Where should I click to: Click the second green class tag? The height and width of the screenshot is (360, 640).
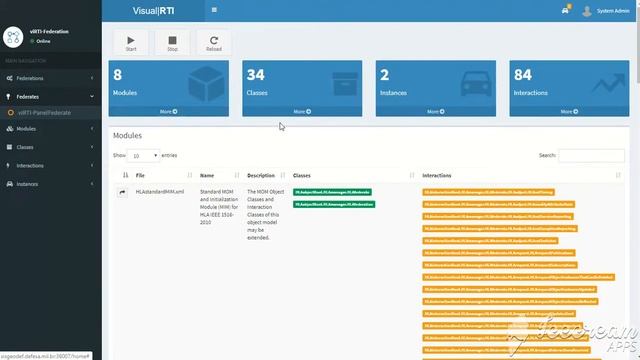point(334,204)
